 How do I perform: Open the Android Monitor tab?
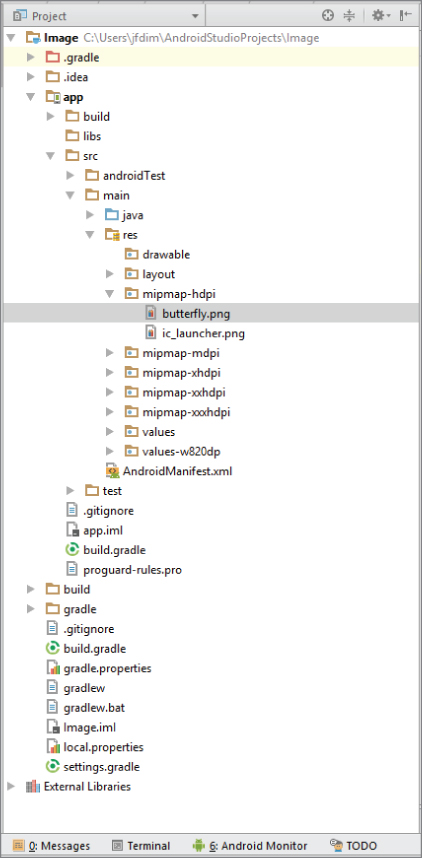coord(250,845)
